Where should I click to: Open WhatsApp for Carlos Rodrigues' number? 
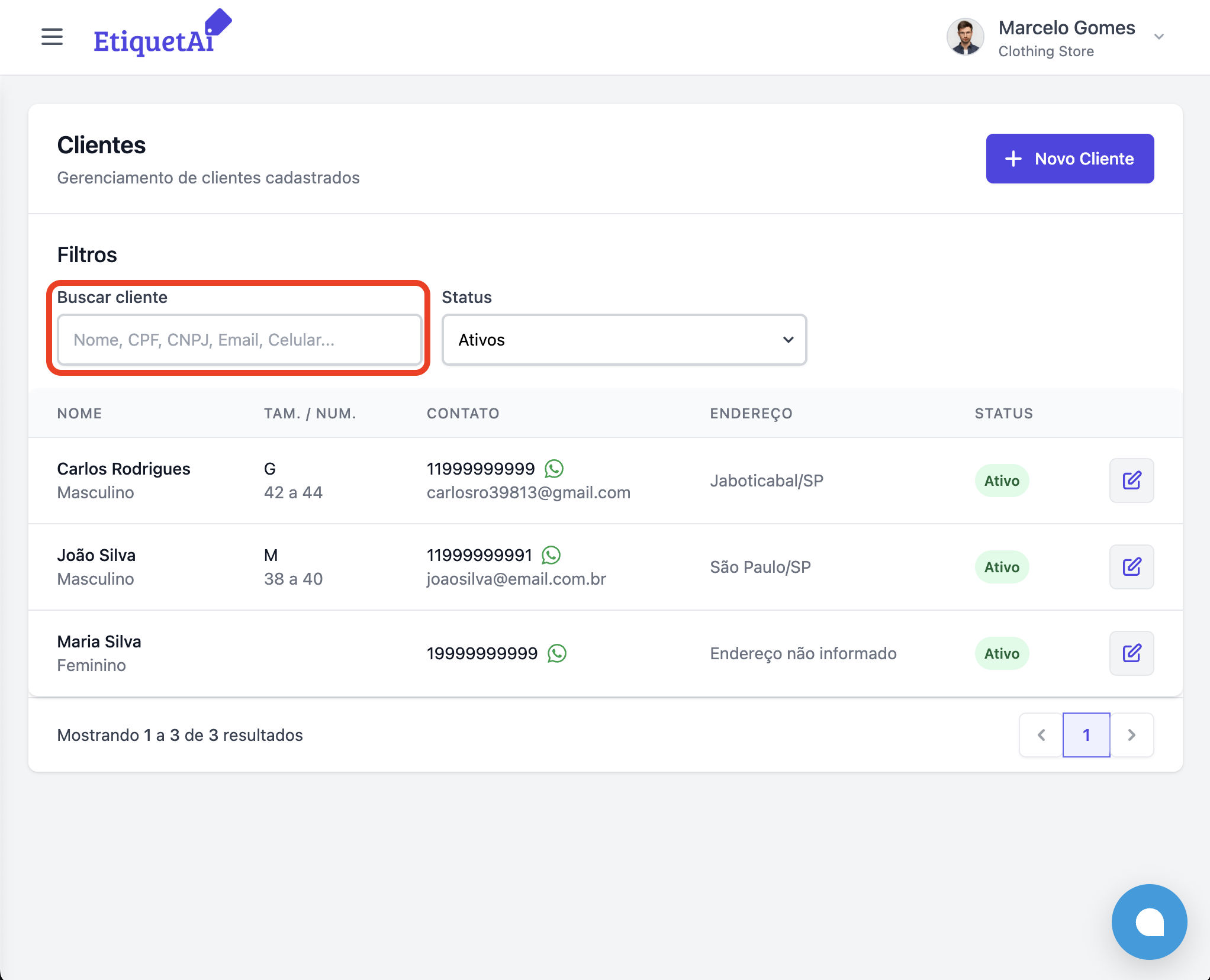[554, 469]
